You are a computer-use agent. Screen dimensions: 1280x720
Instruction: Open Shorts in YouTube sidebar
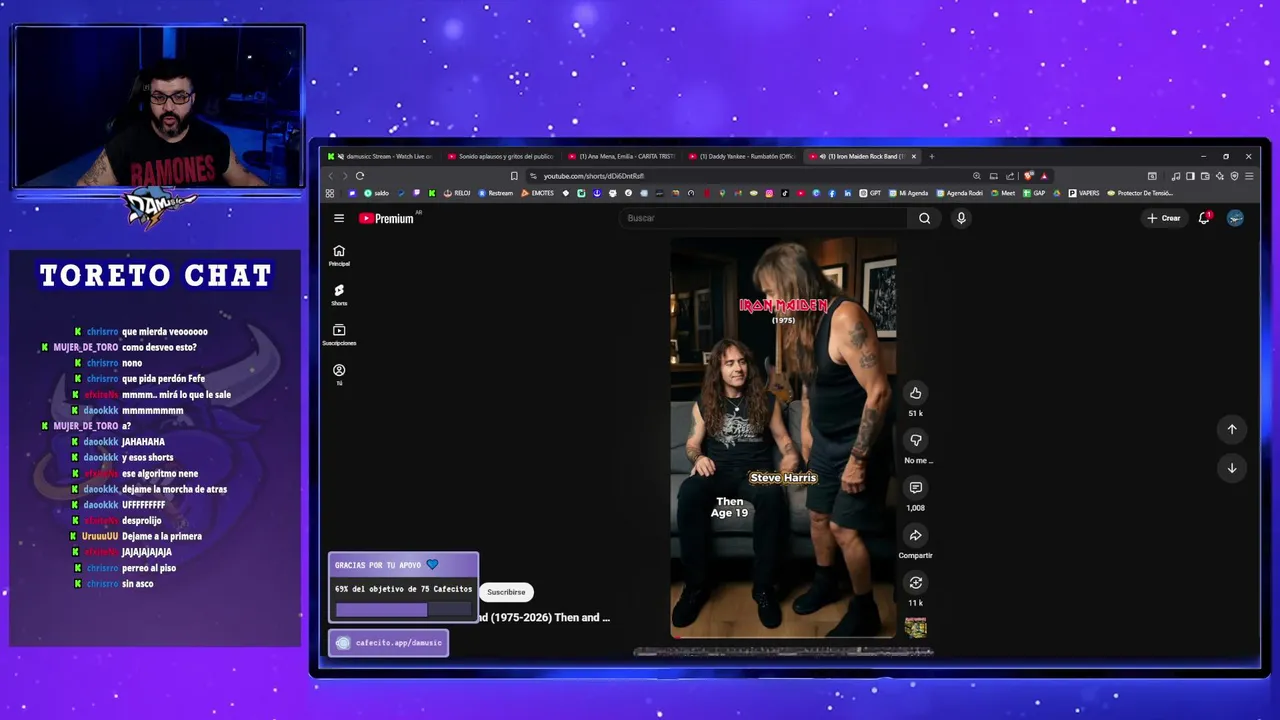339,295
